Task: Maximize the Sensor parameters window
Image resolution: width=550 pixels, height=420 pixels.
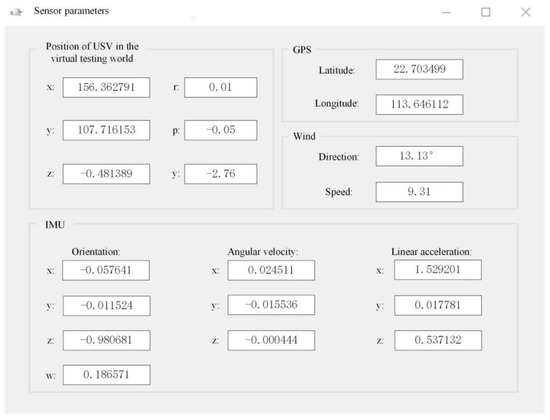Action: point(485,12)
